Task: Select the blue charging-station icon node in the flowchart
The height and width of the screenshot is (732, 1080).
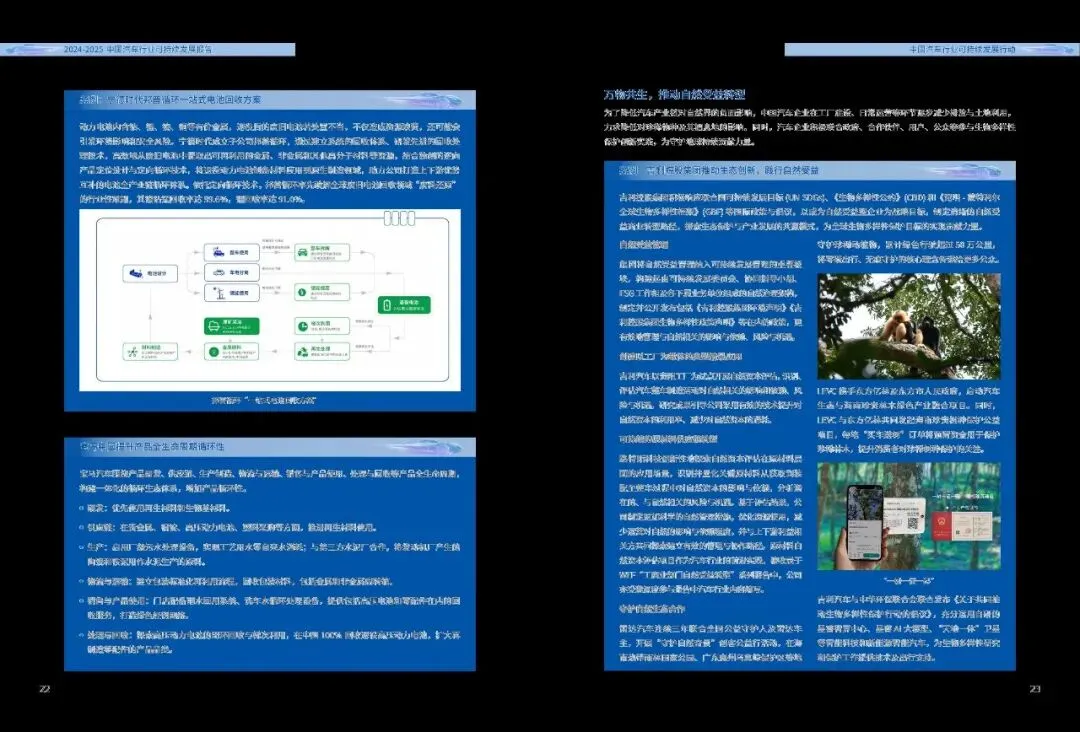Action: pyautogui.click(x=231, y=293)
